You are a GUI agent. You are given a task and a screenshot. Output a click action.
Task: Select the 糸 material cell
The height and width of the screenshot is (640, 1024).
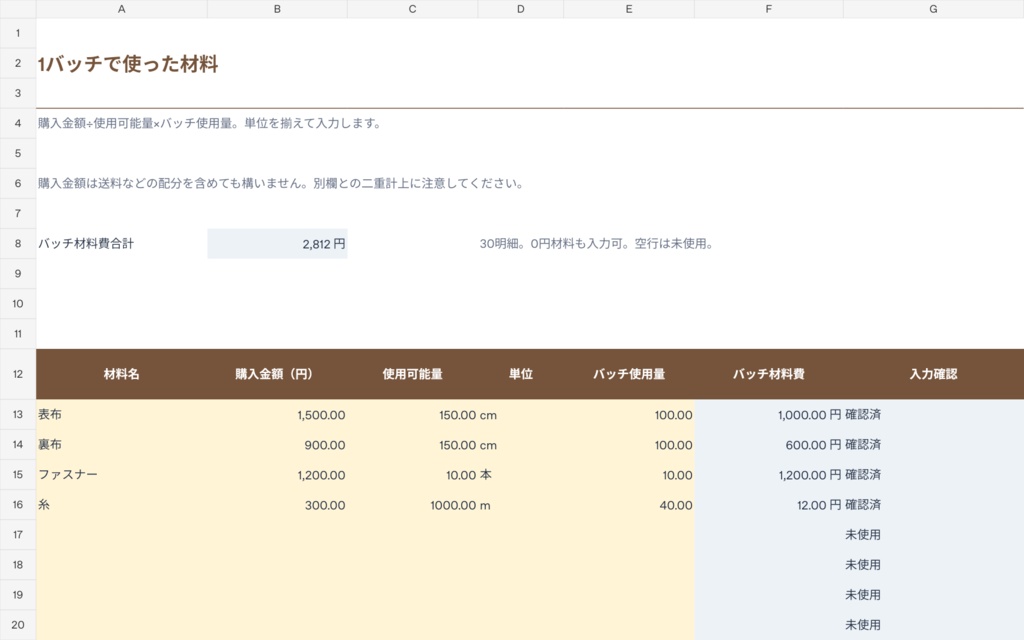pos(121,505)
